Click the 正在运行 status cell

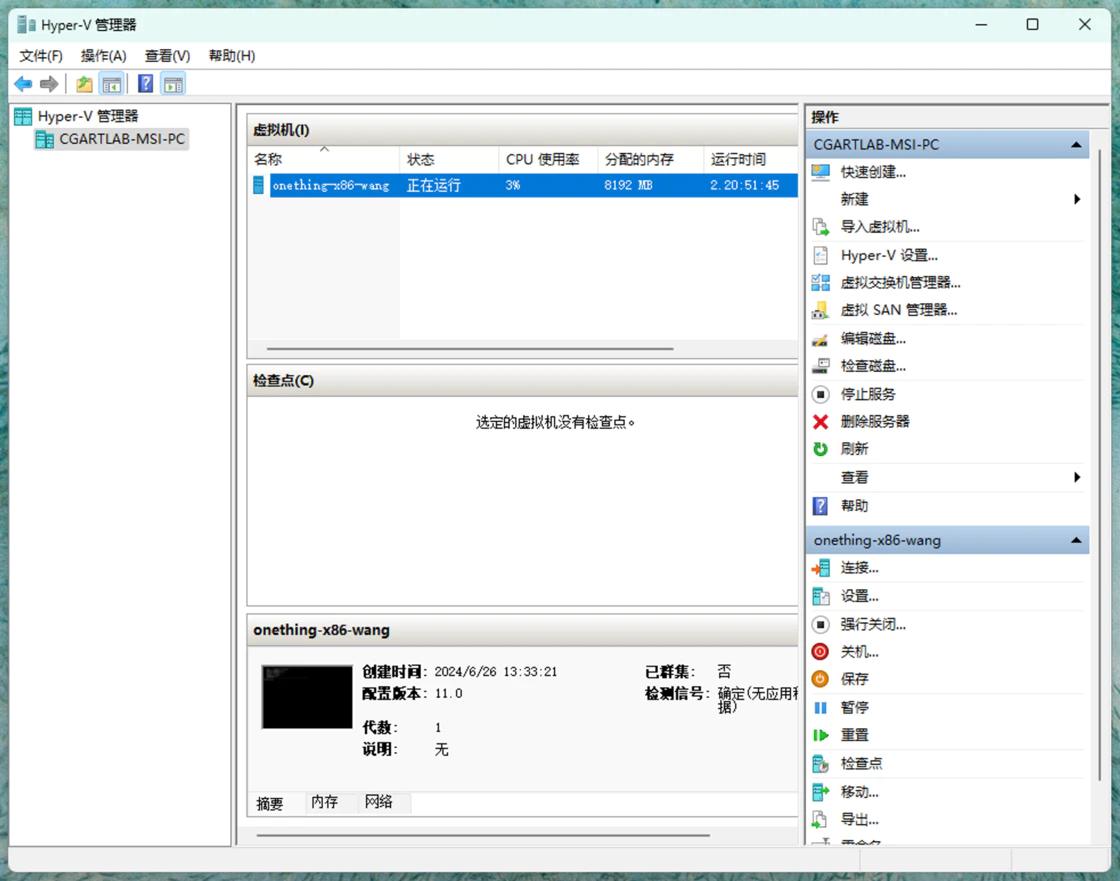coord(434,186)
